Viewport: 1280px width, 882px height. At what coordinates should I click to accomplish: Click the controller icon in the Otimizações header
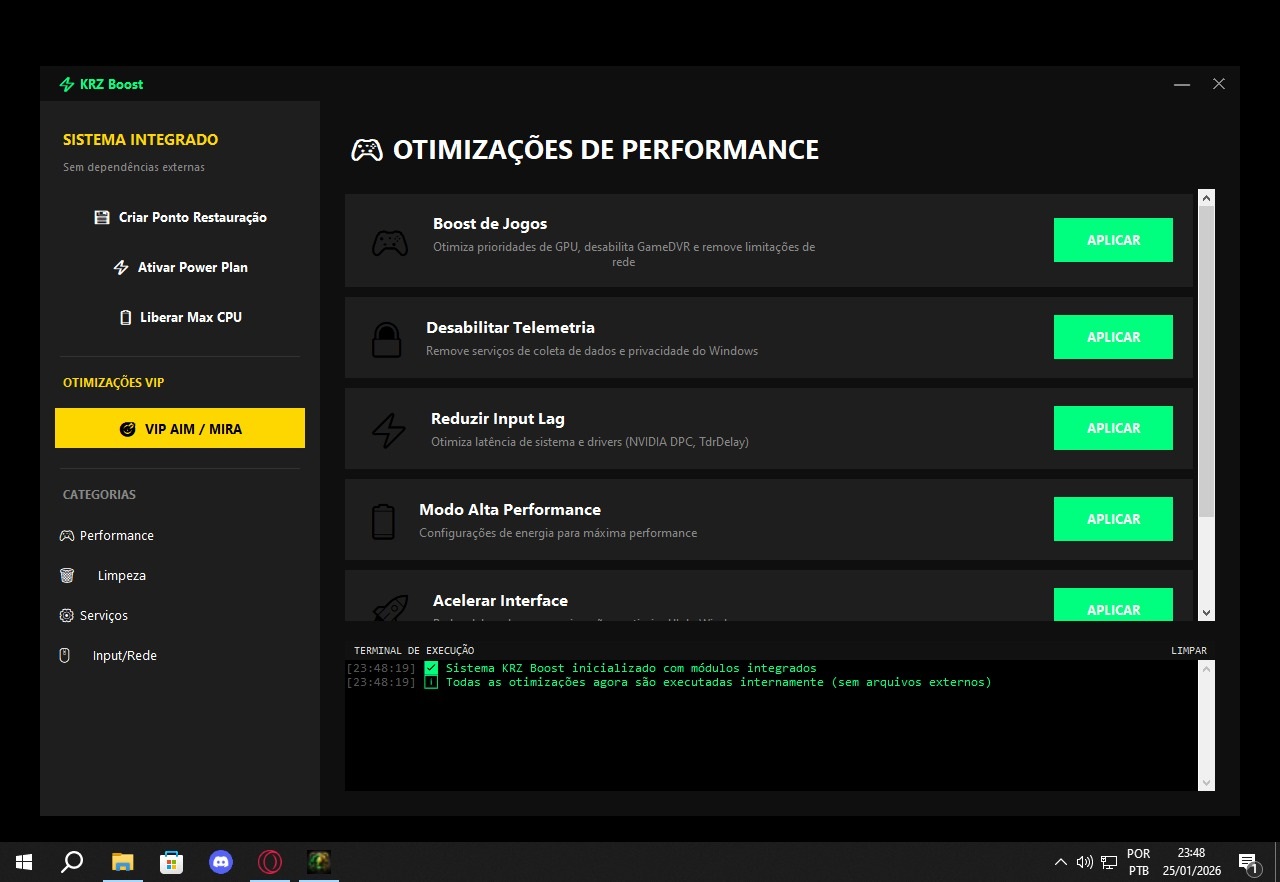pos(367,148)
